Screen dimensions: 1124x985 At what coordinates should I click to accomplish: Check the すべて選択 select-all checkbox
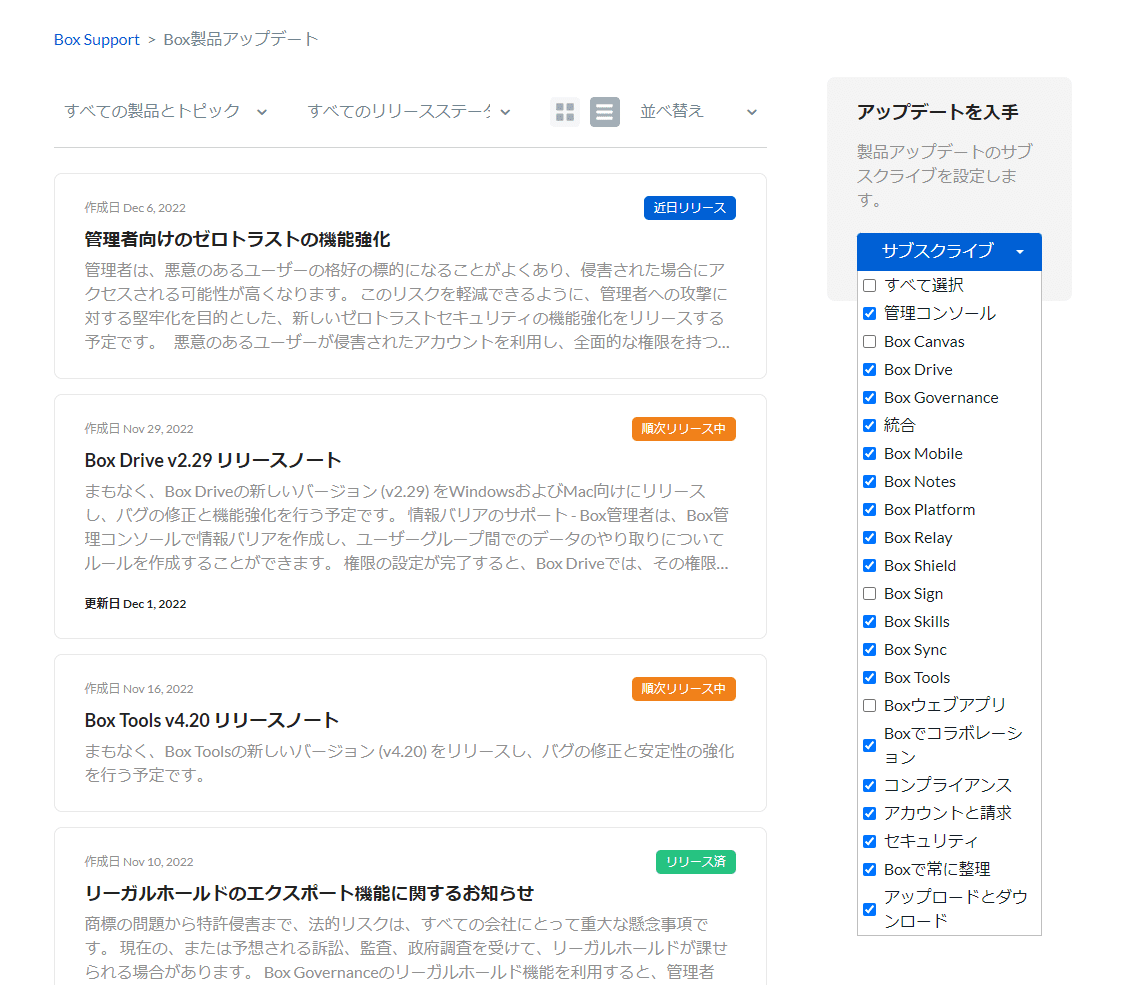pyautogui.click(x=869, y=285)
